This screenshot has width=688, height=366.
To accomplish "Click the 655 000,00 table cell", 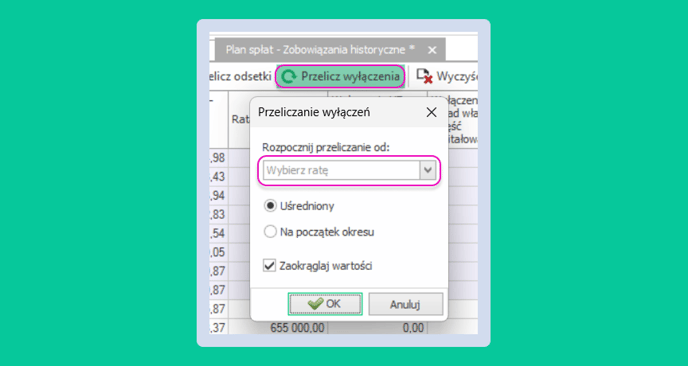I will pos(278,327).
